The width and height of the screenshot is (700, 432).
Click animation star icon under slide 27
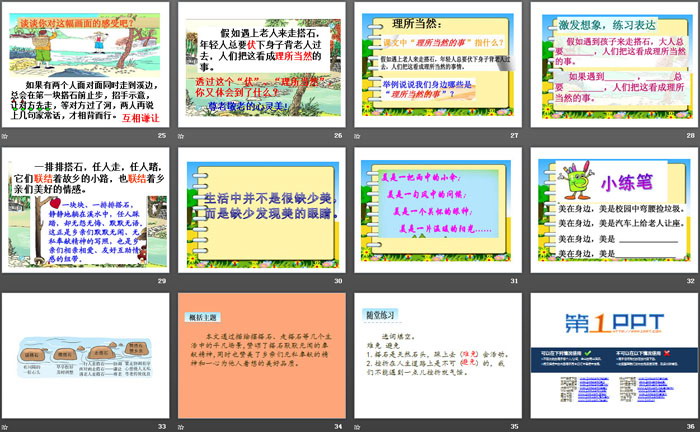(357, 136)
